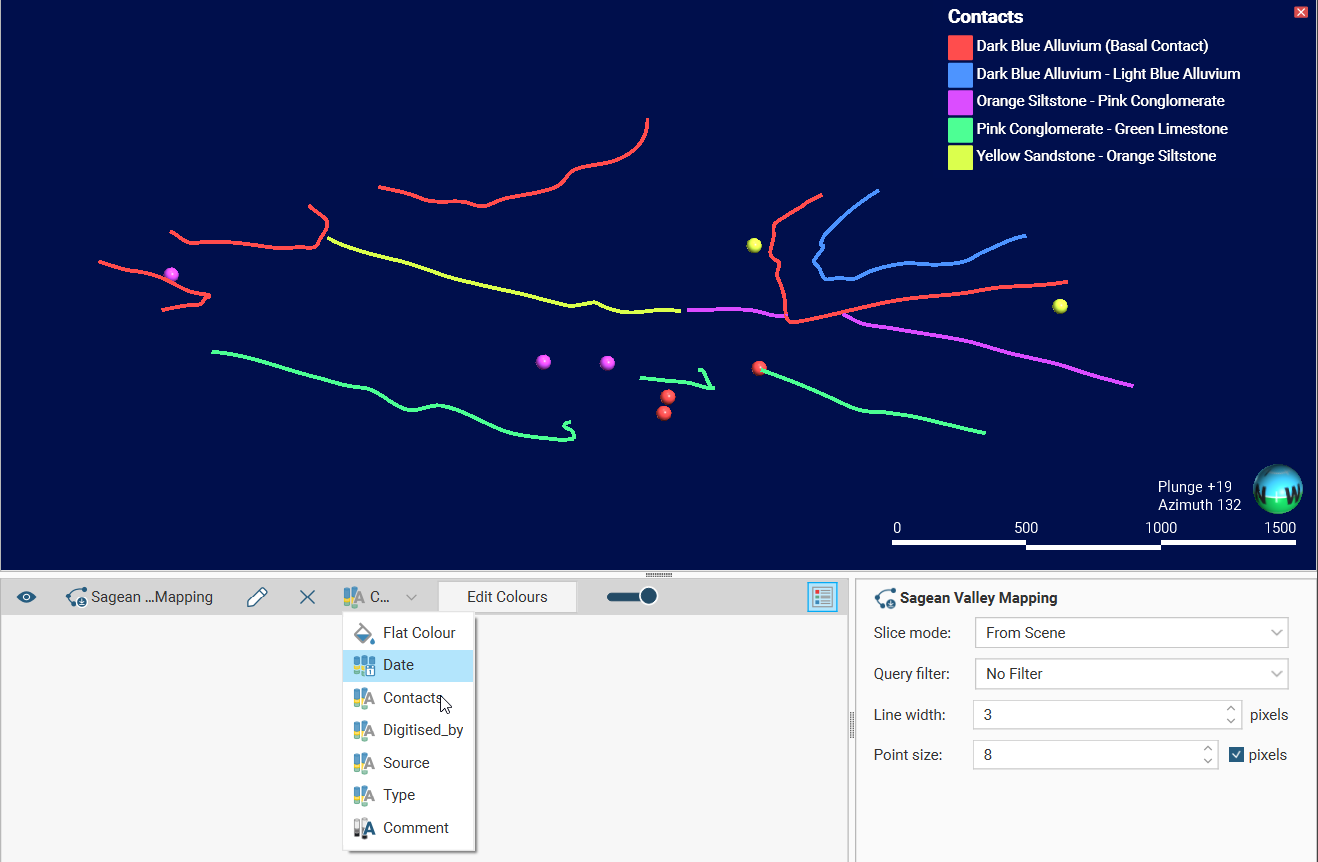The width and height of the screenshot is (1318, 862).
Task: Open the Slice mode dropdown
Action: 1130,633
